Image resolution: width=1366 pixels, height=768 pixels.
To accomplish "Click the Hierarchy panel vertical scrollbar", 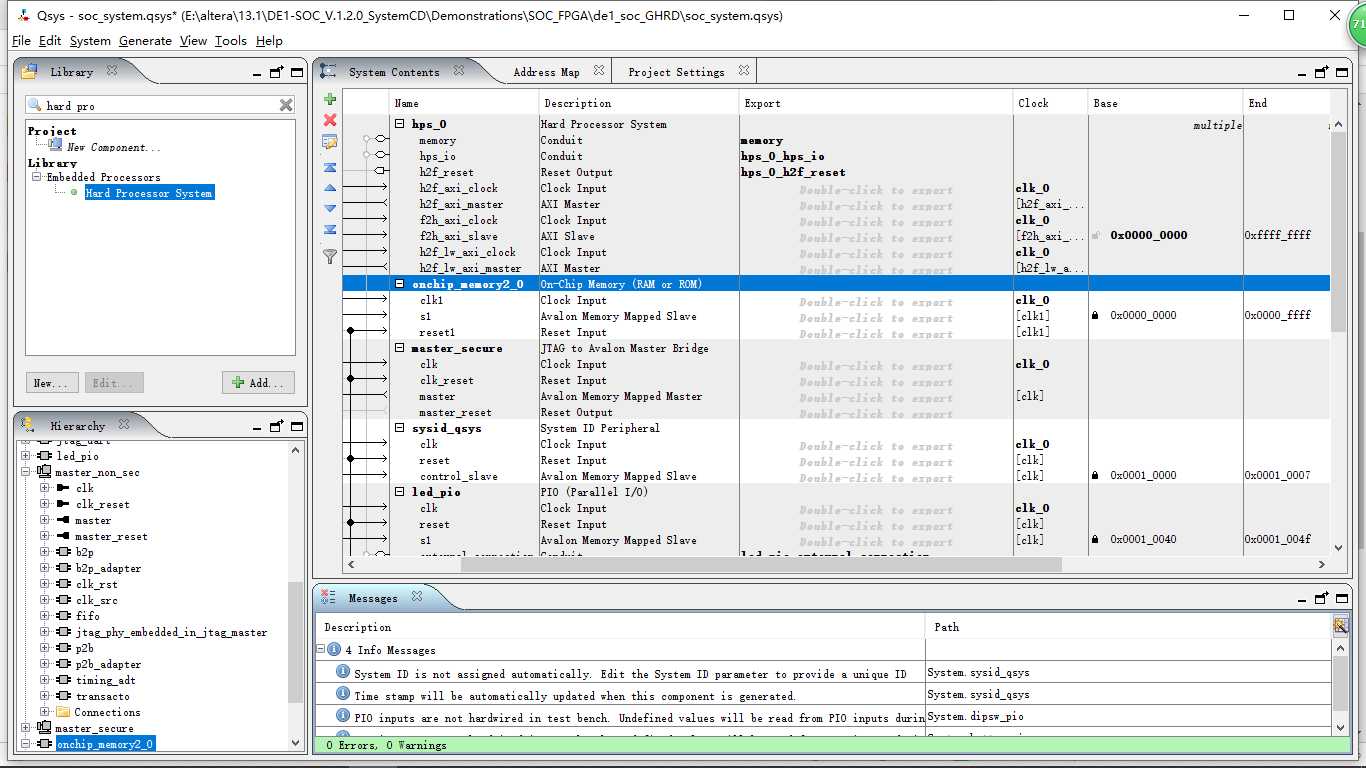I will [x=295, y=642].
